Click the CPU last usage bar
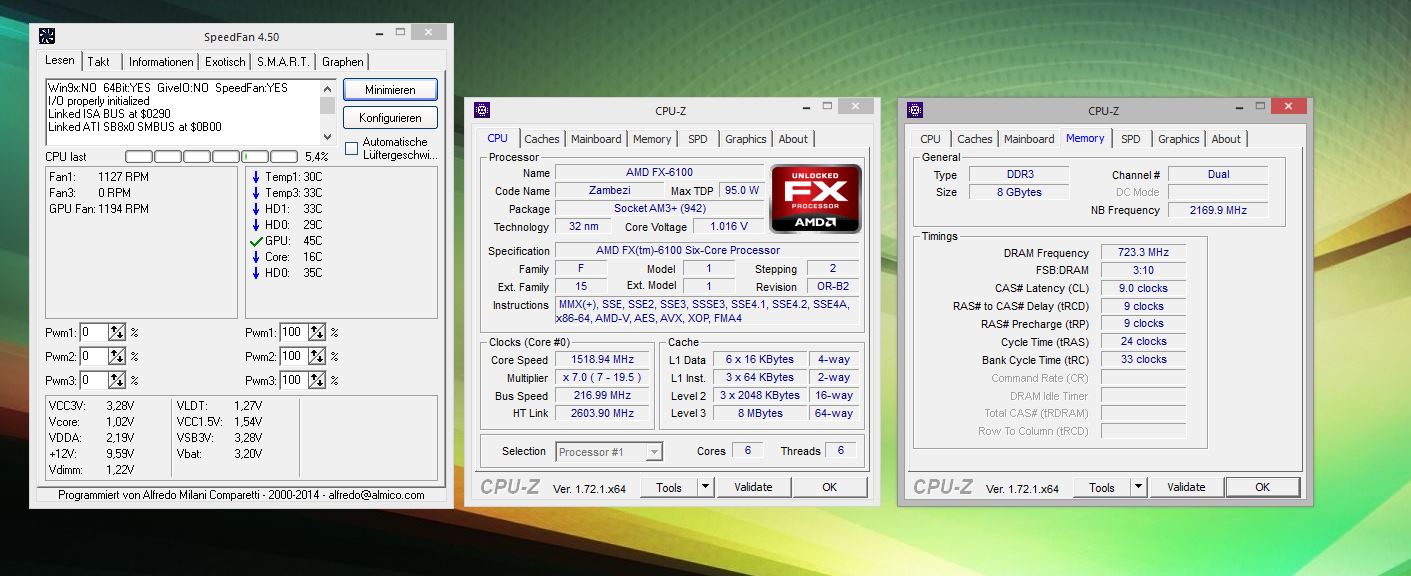Image resolution: width=1411 pixels, height=576 pixels. coord(212,157)
